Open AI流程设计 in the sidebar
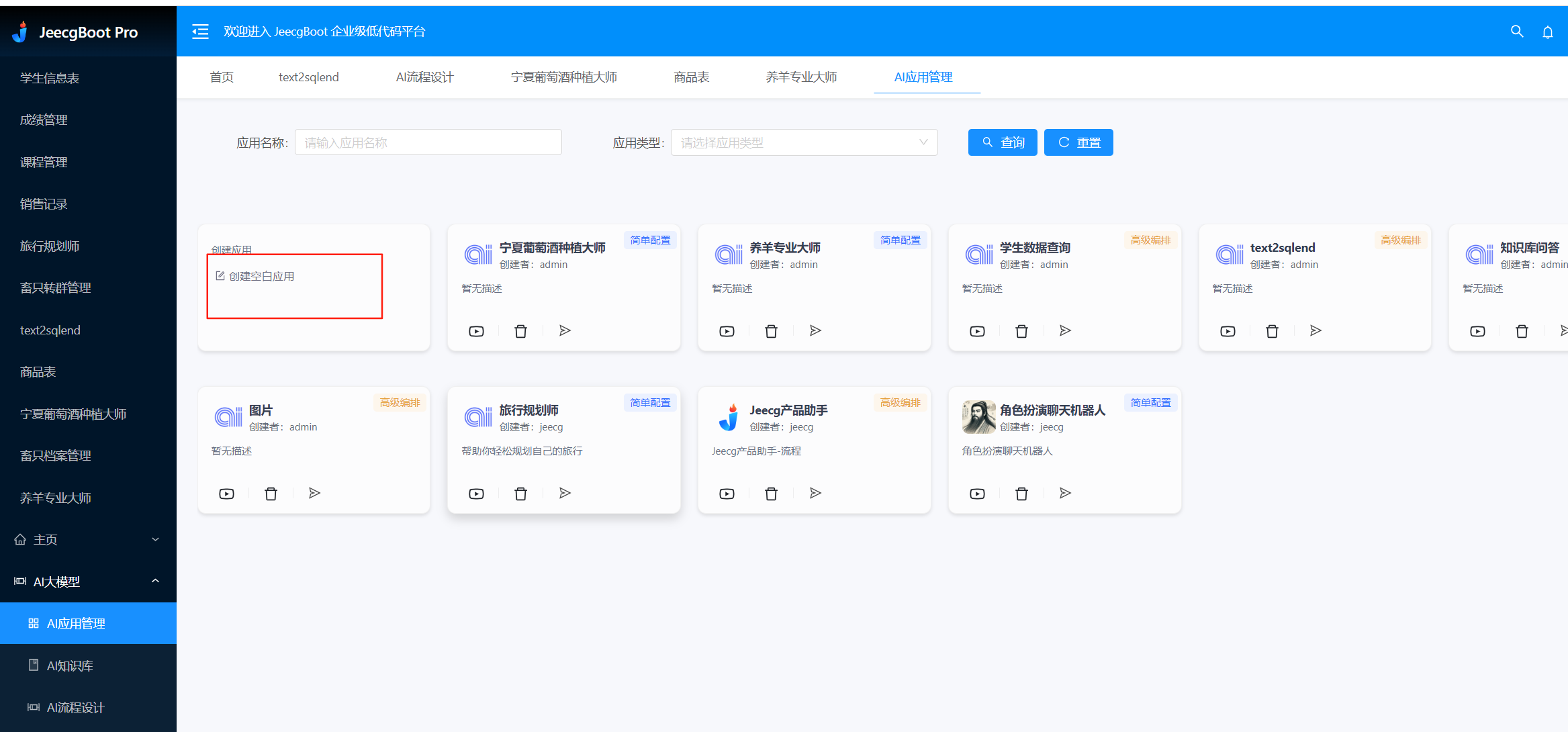 click(88, 707)
